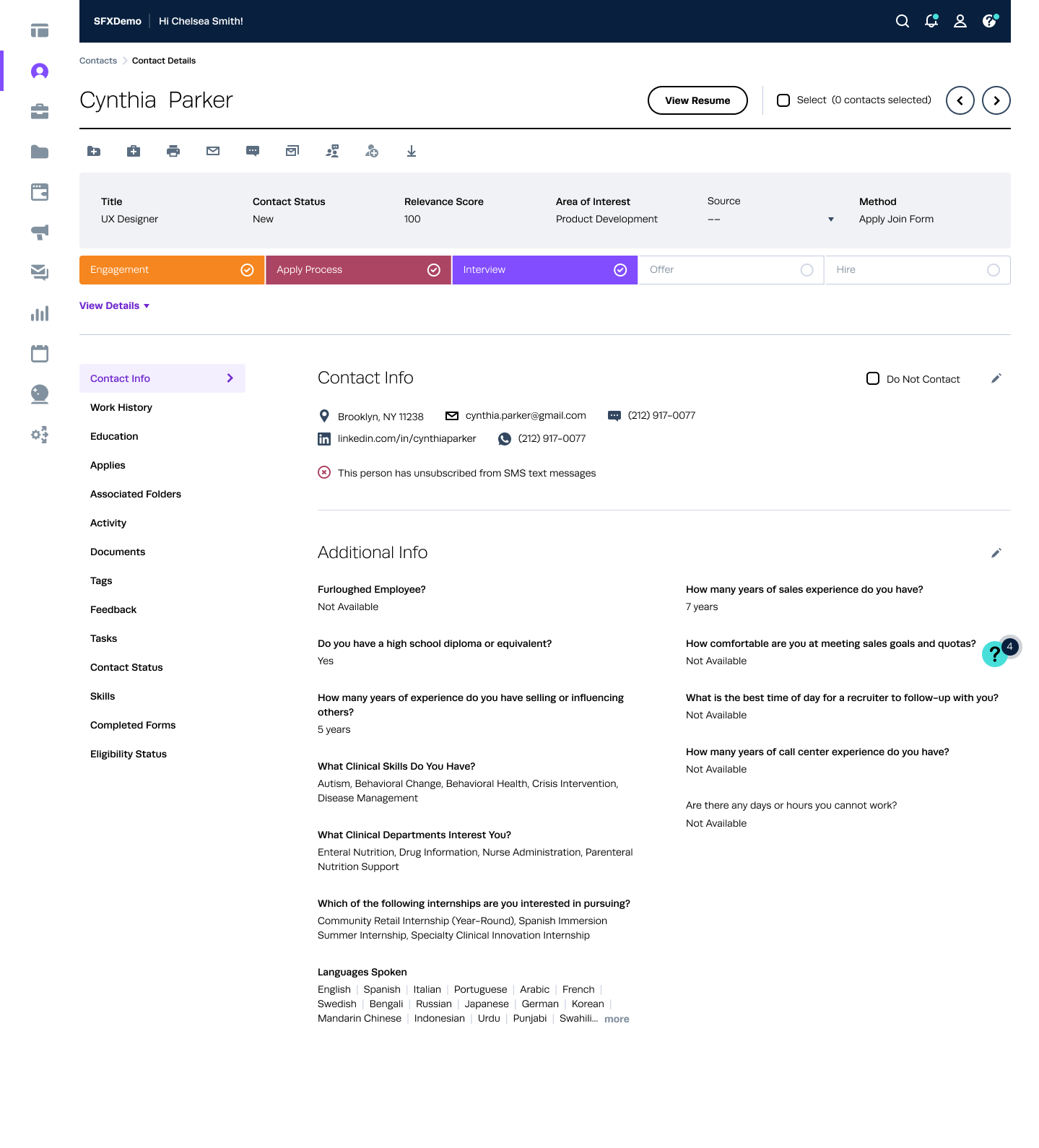Screen dimensions: 1039x1148
Task: Open the briefcase icon in left sidebar
Action: 40,111
